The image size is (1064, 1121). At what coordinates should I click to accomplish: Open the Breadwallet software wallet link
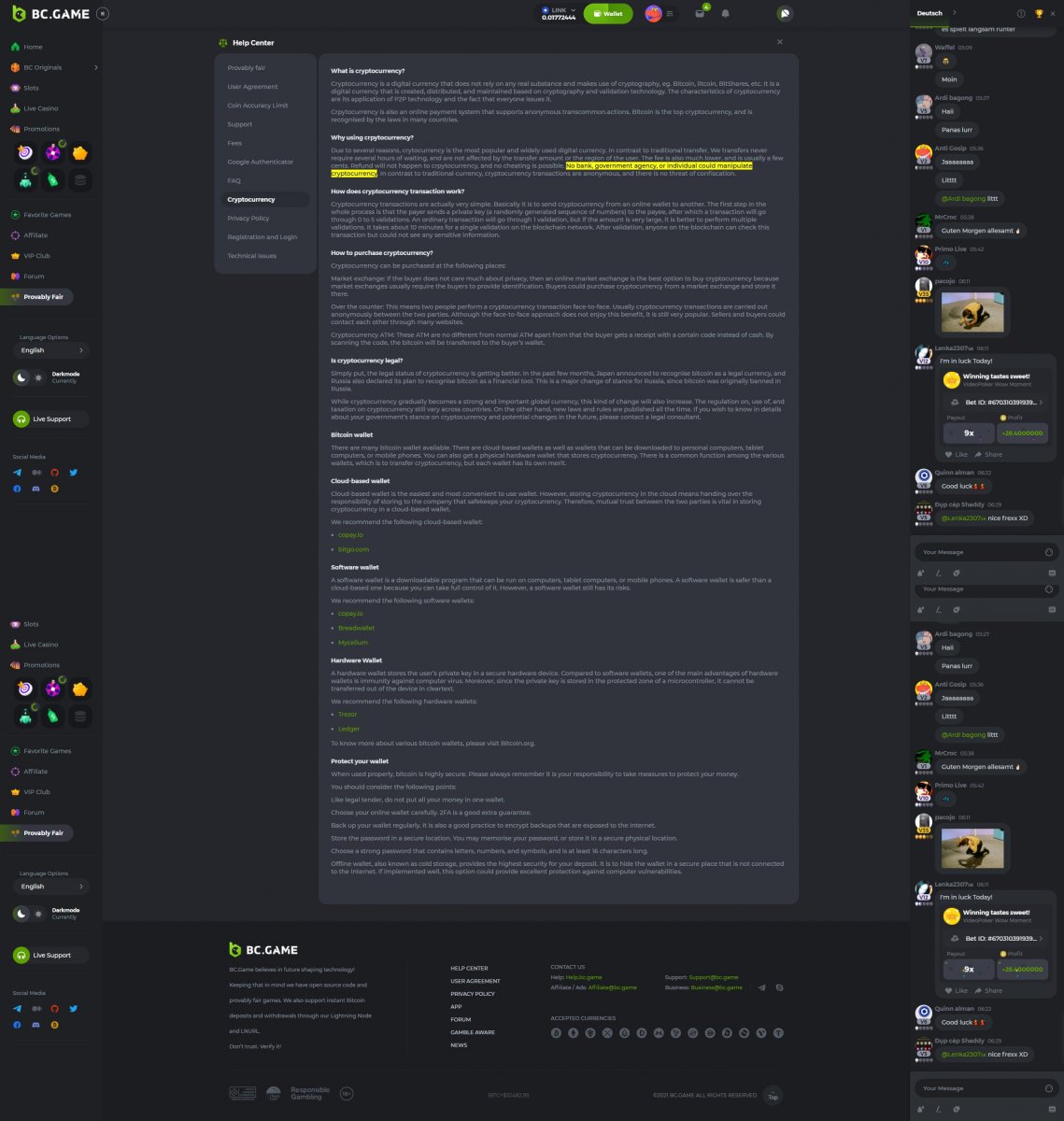356,628
